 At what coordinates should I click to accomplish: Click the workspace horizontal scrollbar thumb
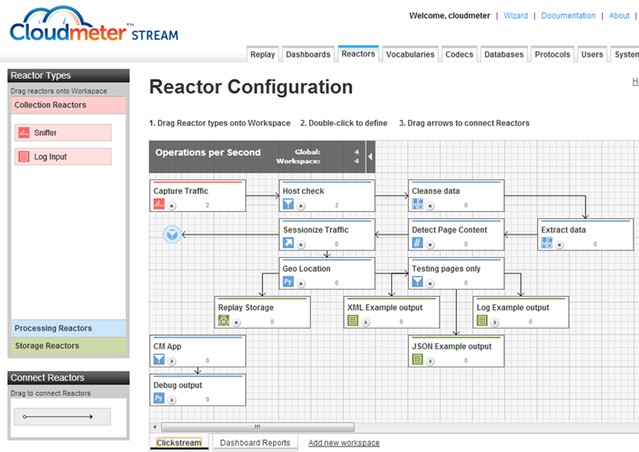click(x=258, y=427)
